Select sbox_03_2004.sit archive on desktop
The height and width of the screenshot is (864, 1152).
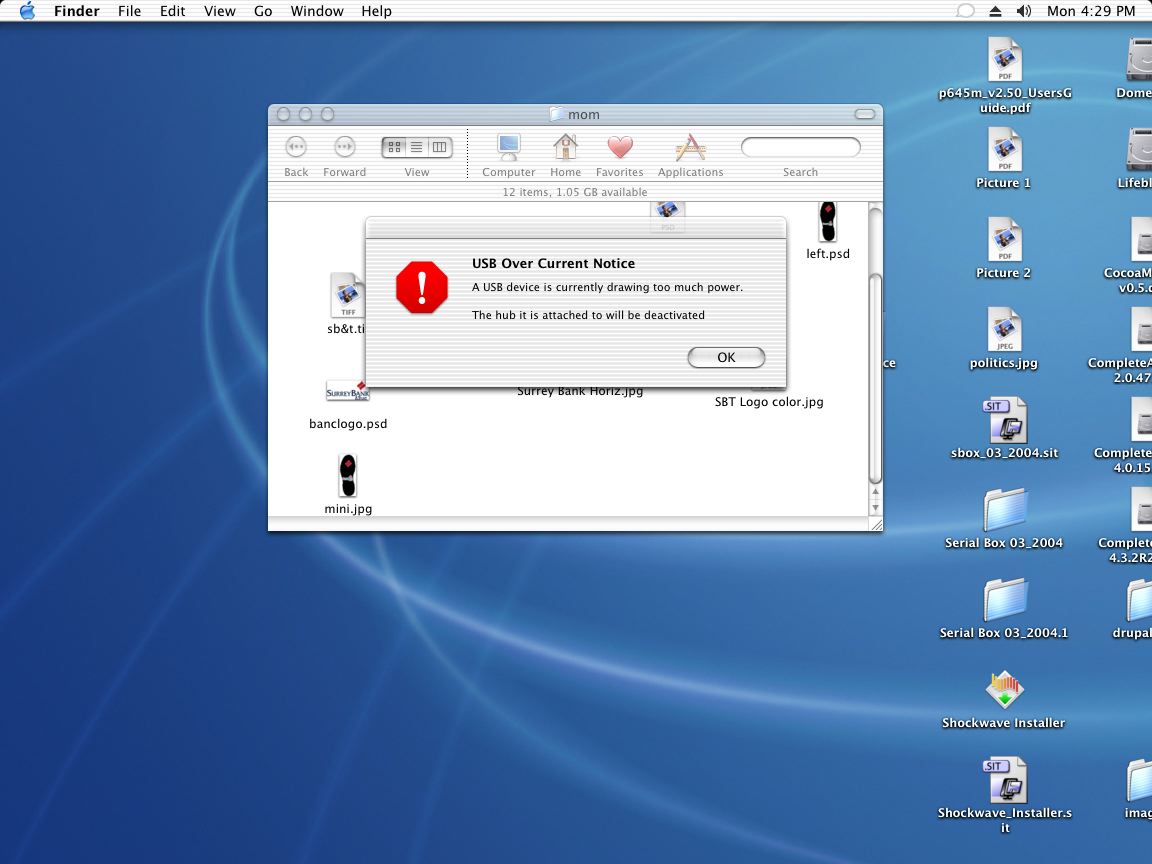coord(1004,428)
